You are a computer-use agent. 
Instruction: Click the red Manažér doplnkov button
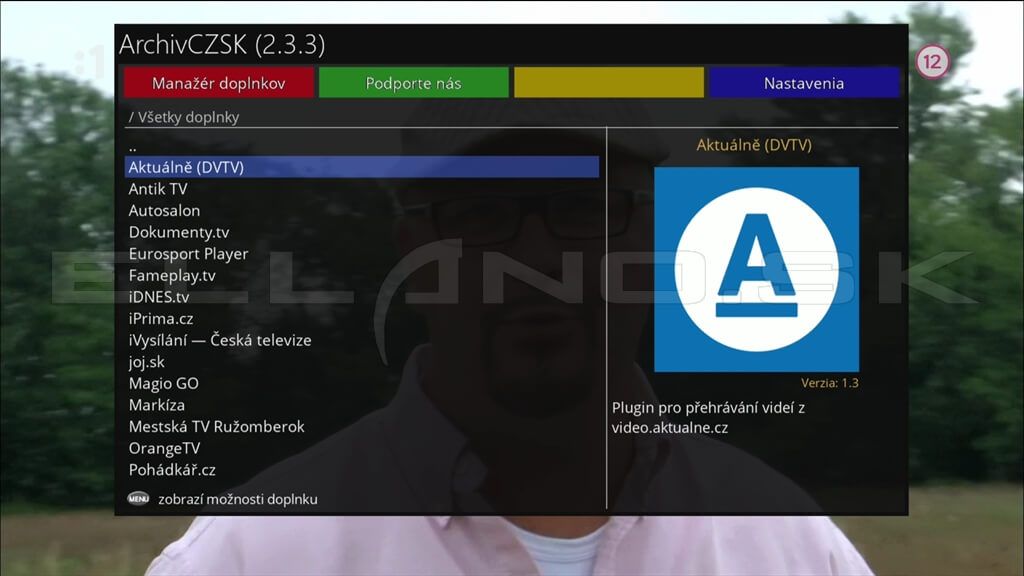coord(218,83)
